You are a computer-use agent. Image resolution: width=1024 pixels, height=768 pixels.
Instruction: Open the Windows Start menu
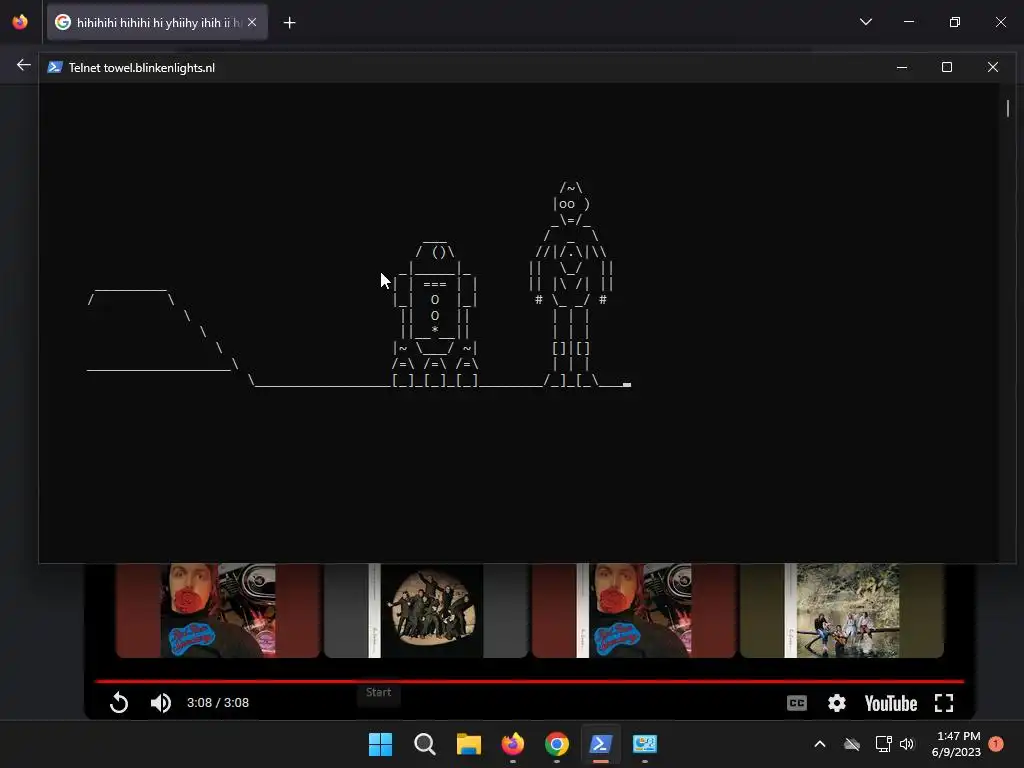click(x=380, y=744)
